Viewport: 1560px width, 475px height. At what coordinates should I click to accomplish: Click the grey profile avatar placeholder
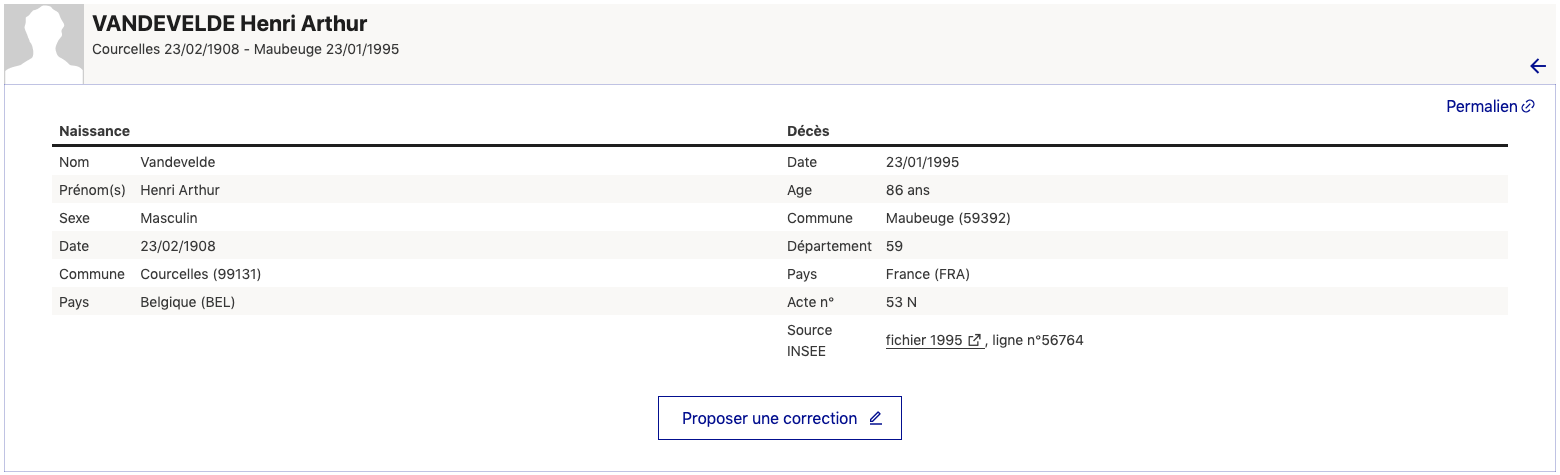(42, 43)
